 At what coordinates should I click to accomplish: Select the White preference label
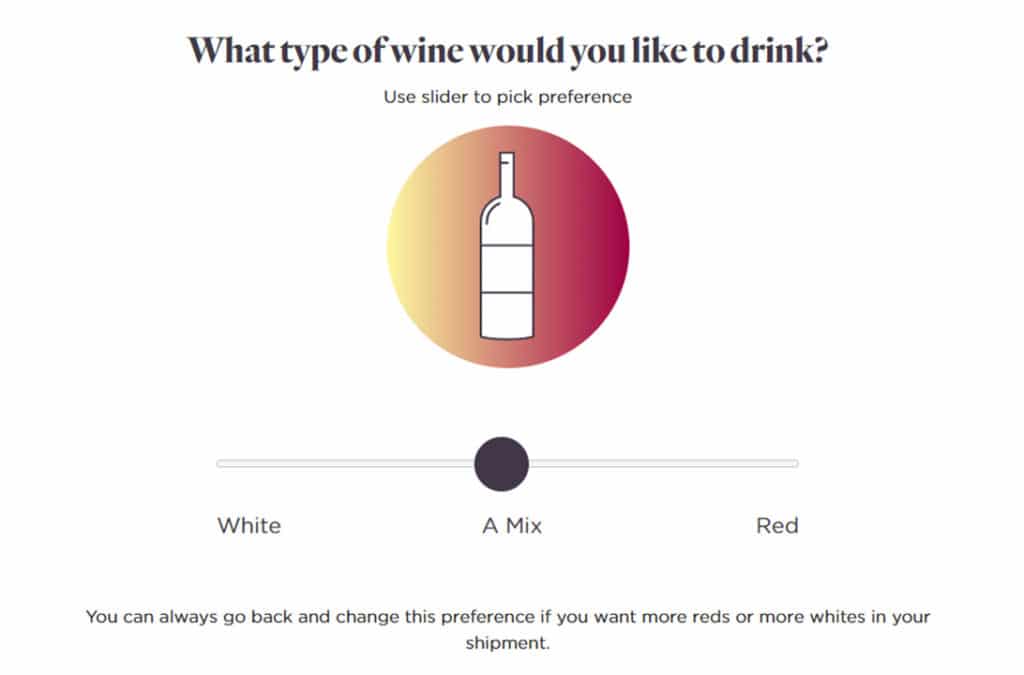click(249, 526)
